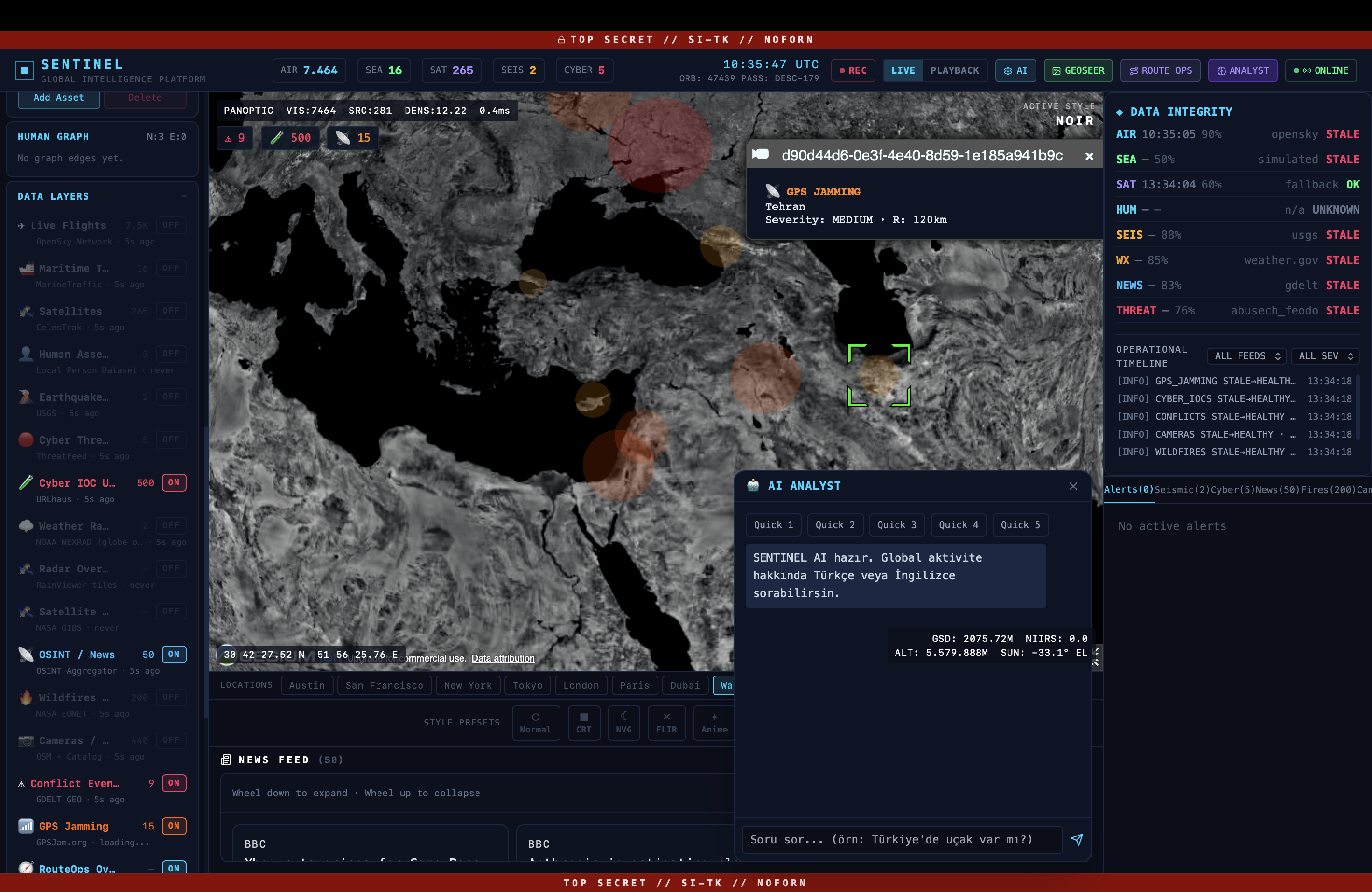Collapse the DATA LAYERS panel
The width and height of the screenshot is (1372, 892).
tap(184, 196)
